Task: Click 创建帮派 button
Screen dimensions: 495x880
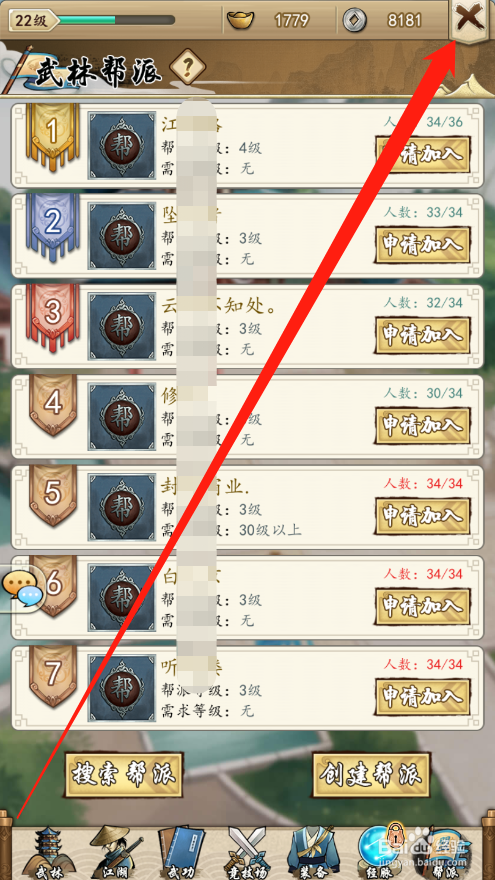Action: (x=371, y=774)
